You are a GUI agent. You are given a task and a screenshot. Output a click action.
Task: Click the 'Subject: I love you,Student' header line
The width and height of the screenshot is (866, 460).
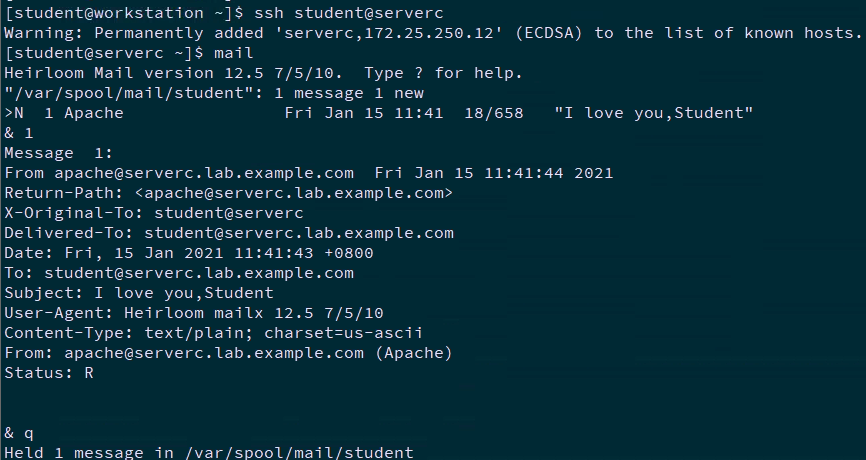pyautogui.click(x=138, y=293)
